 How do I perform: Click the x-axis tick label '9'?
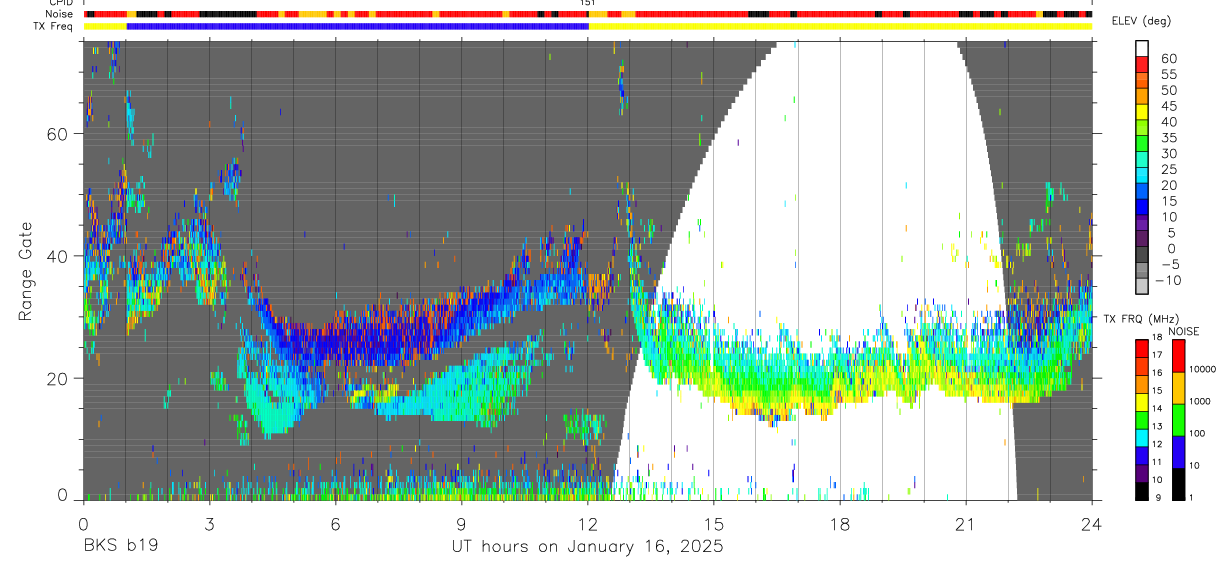(461, 524)
